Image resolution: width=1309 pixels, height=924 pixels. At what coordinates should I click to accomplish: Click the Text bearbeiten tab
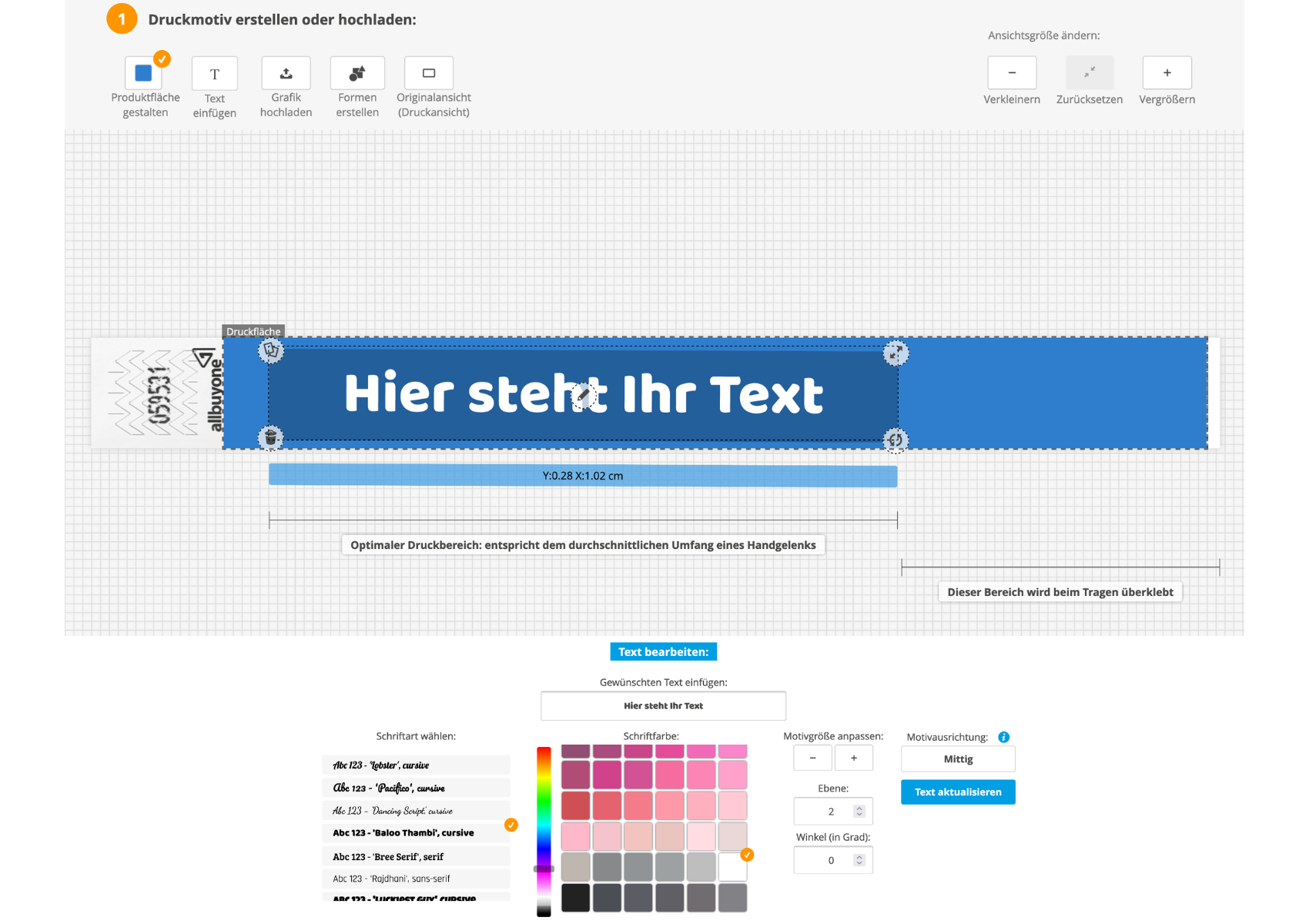click(x=663, y=651)
